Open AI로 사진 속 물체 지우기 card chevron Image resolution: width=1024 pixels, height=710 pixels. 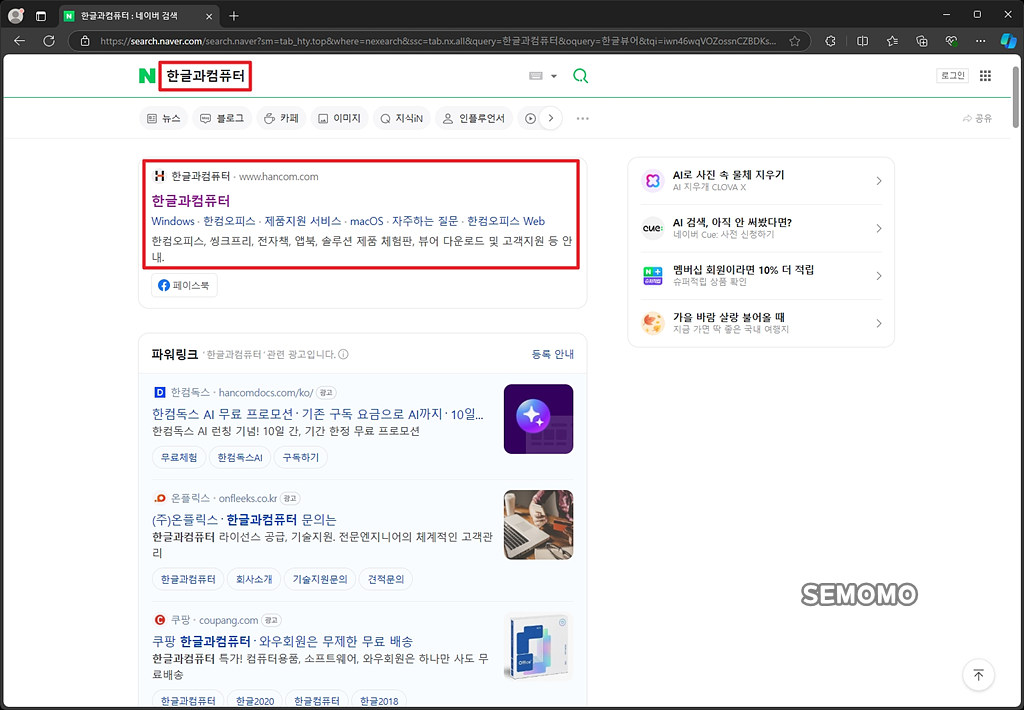878,181
